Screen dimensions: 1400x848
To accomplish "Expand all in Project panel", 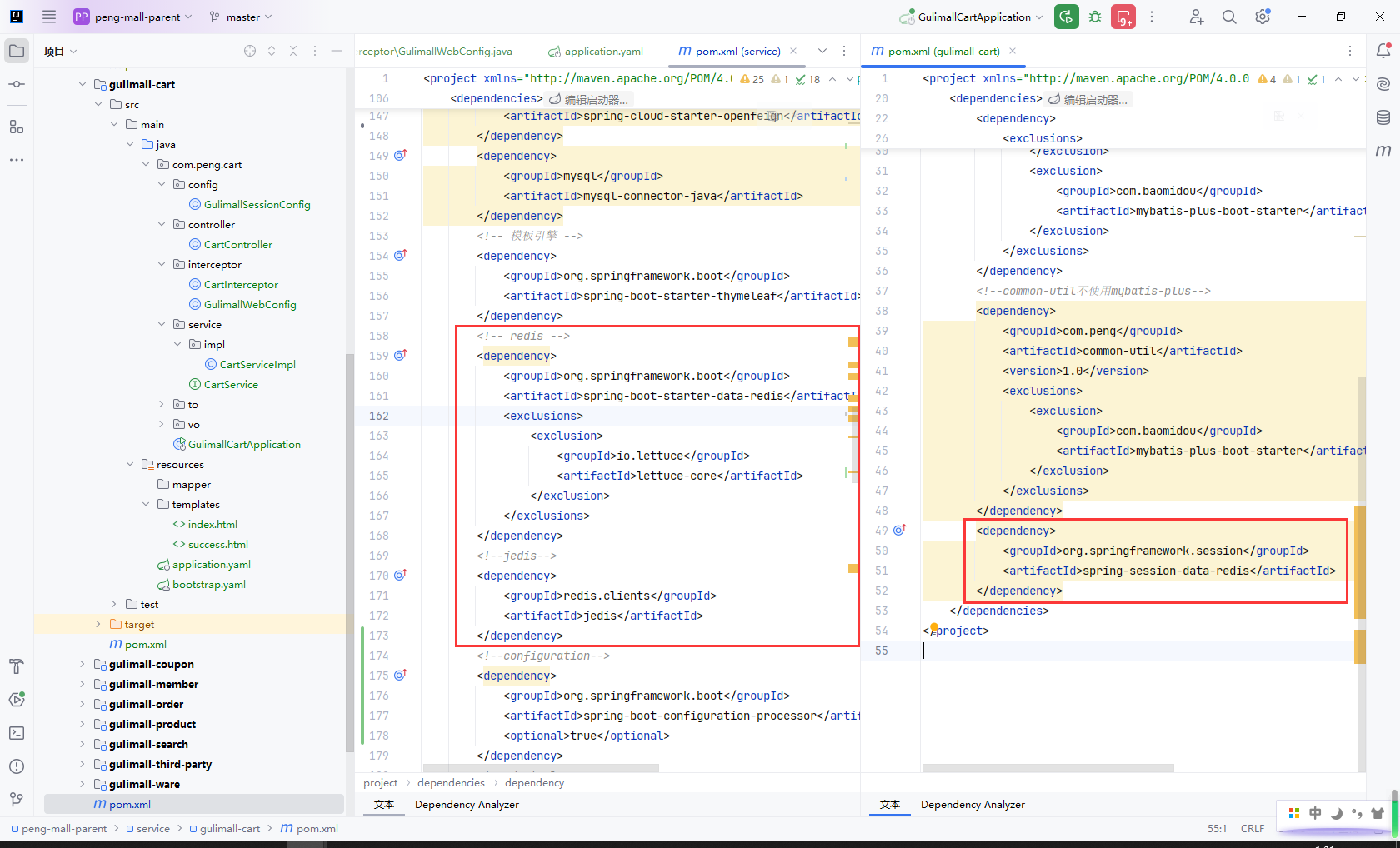I will [272, 51].
